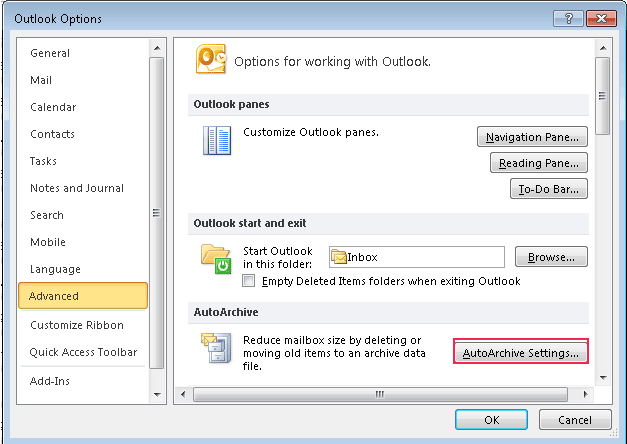Image resolution: width=627 pixels, height=444 pixels.
Task: Enable Empty Deleted Items folders checkbox
Action: point(248,281)
